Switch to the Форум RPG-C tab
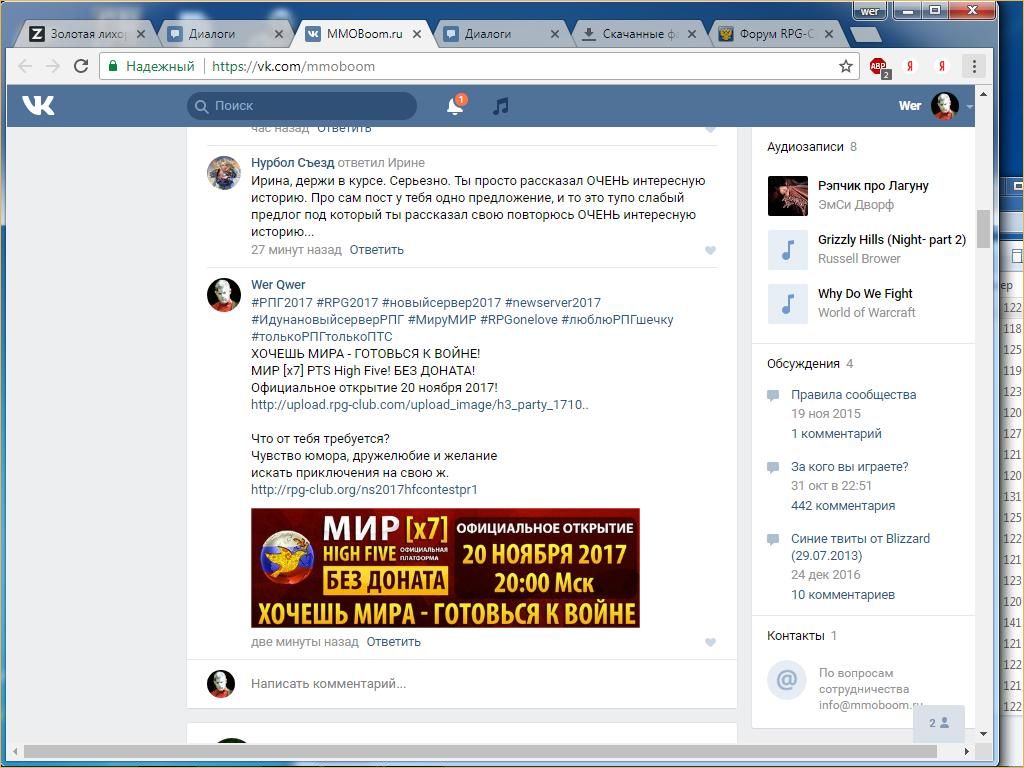The width and height of the screenshot is (1024, 768). pyautogui.click(x=775, y=34)
